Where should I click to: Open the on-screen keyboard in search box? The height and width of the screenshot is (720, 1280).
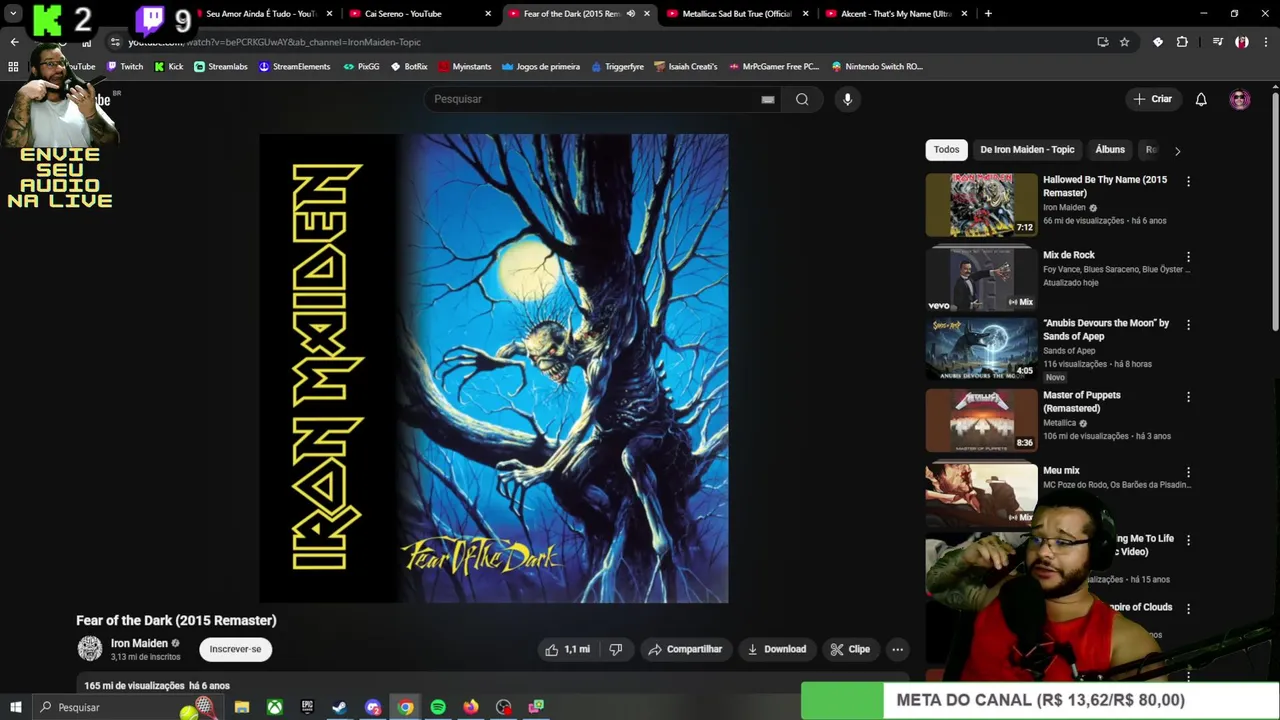coord(768,99)
